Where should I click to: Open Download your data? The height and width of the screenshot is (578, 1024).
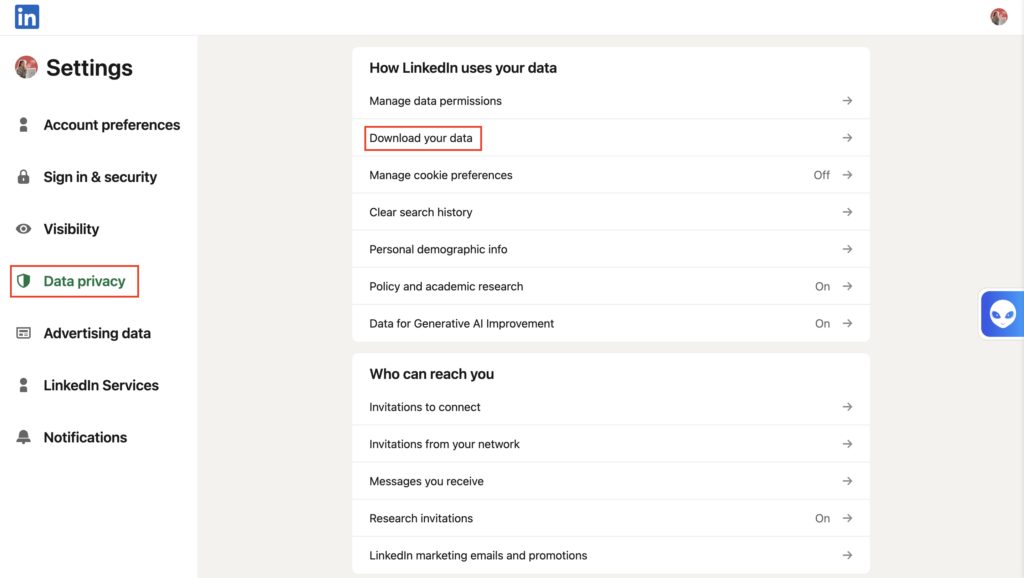[x=611, y=138]
